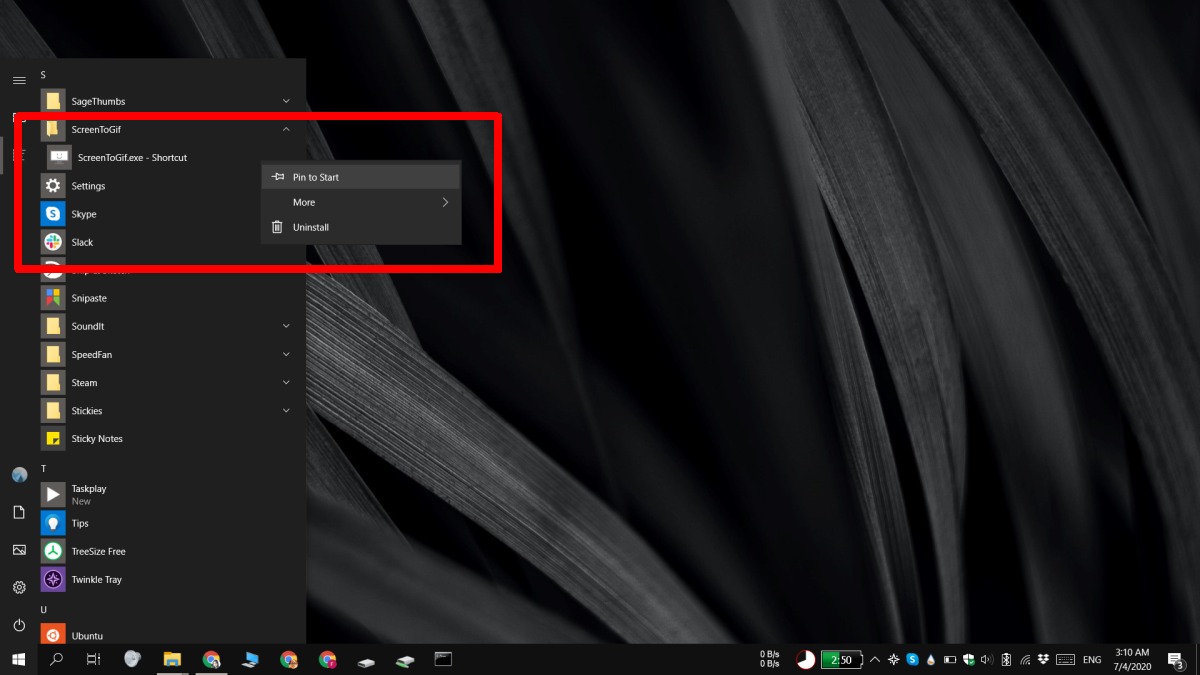Screen dimensions: 1200x675
Task: Open Task View on the taskbar
Action: pyautogui.click(x=93, y=659)
